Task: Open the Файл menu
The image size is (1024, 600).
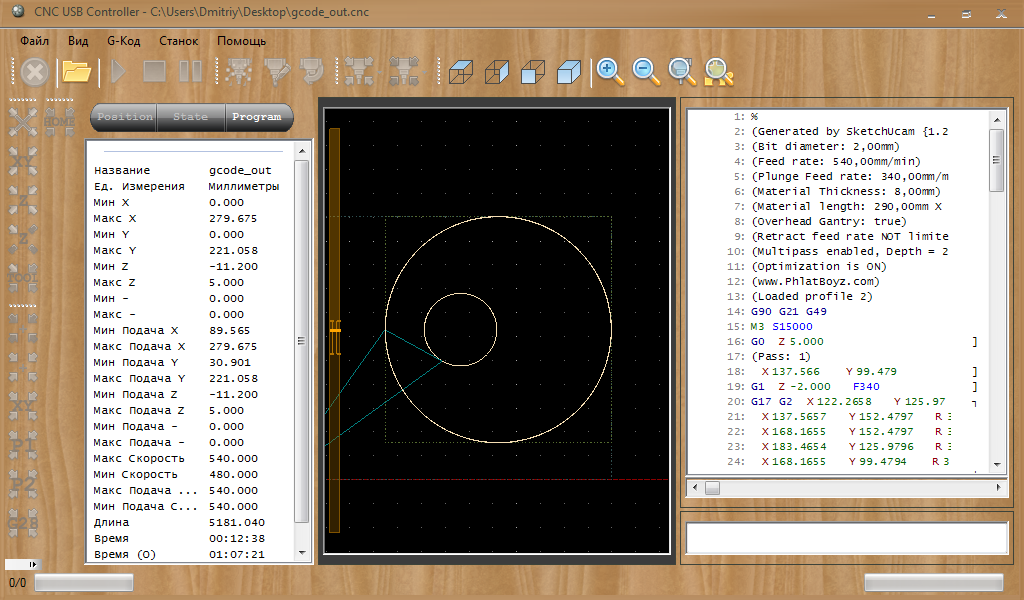Action: [x=34, y=41]
